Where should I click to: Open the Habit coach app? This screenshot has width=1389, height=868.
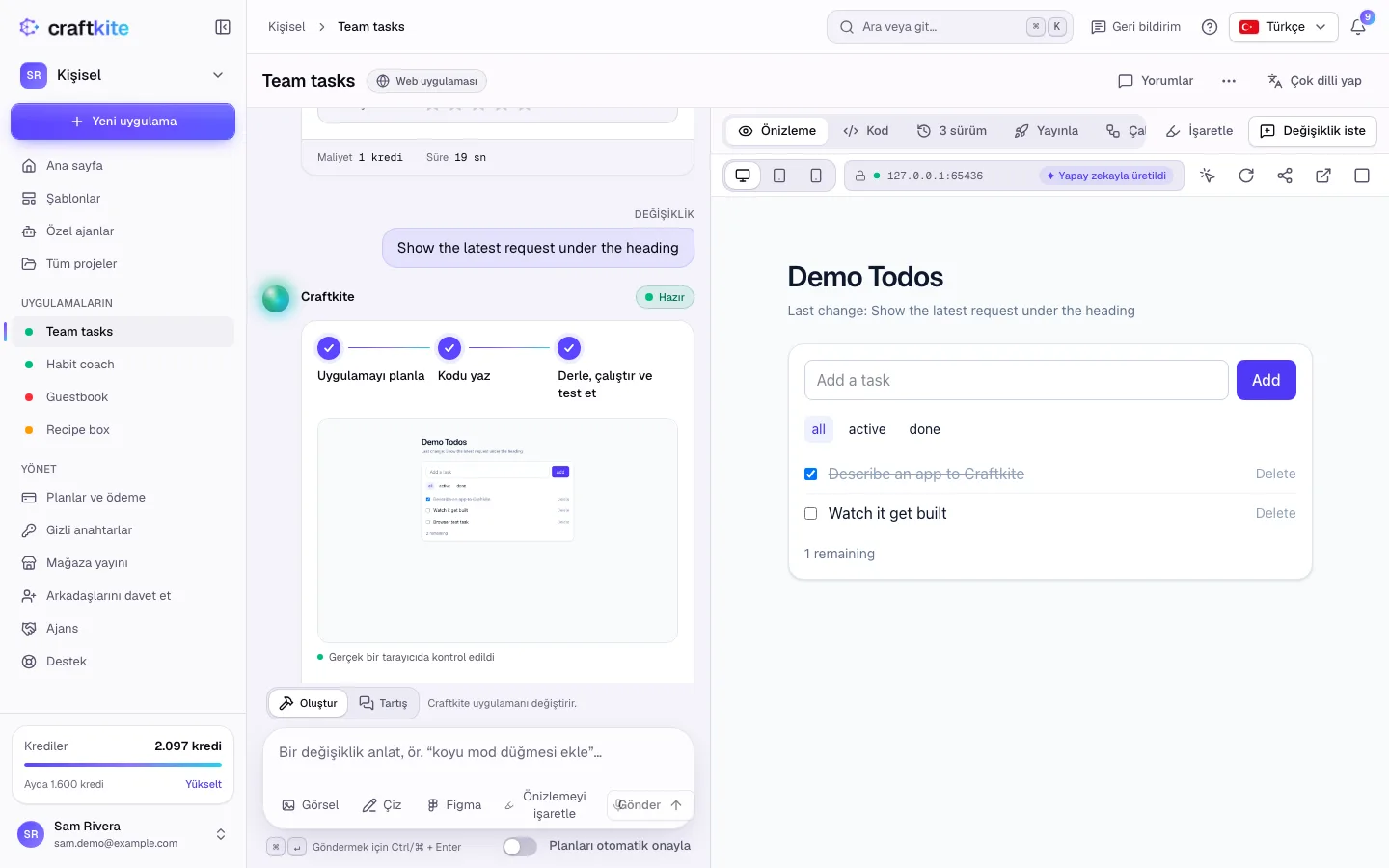[123, 365]
